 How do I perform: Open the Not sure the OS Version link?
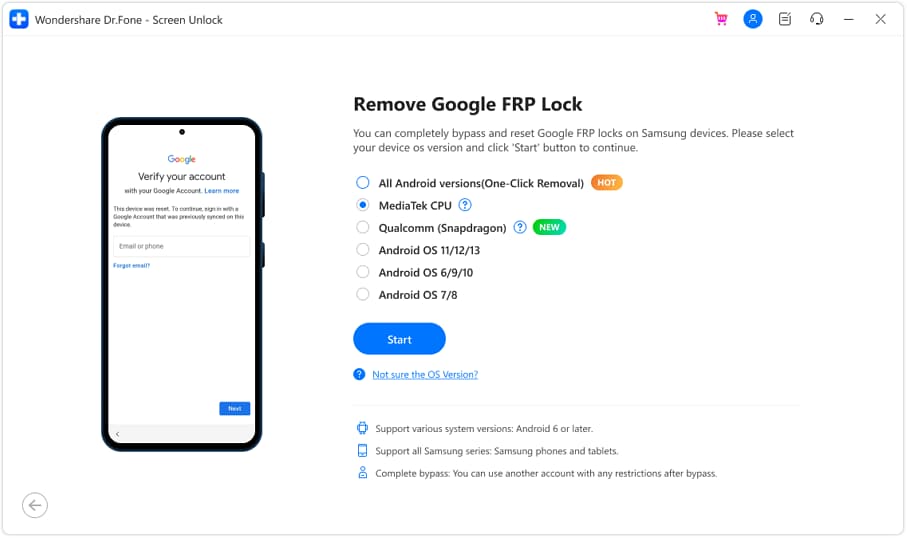point(425,374)
